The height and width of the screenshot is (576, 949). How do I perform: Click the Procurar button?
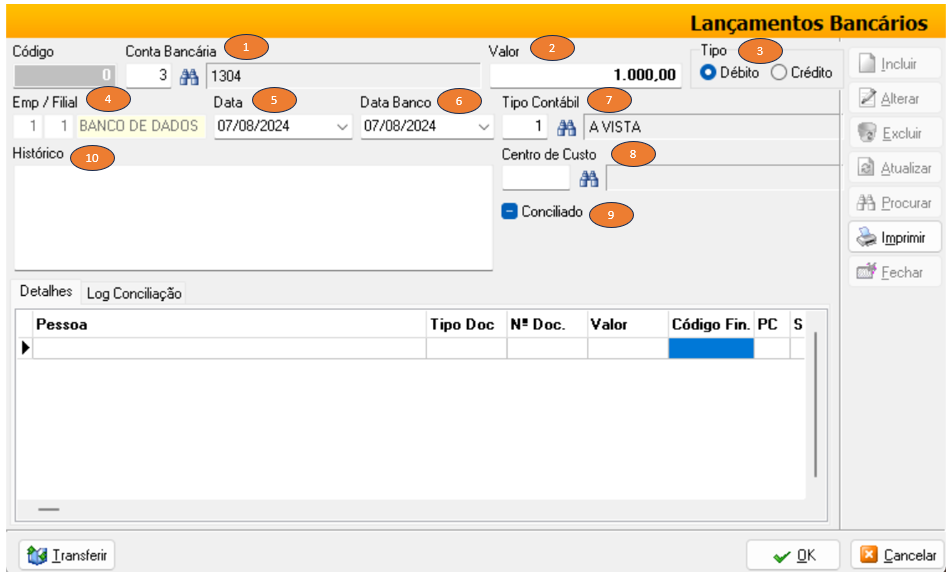coord(894,203)
